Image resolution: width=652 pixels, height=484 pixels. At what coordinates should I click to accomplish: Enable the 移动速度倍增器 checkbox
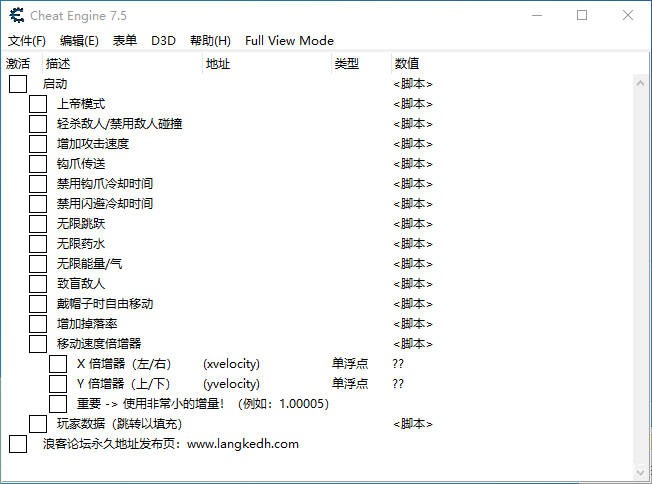pos(38,343)
